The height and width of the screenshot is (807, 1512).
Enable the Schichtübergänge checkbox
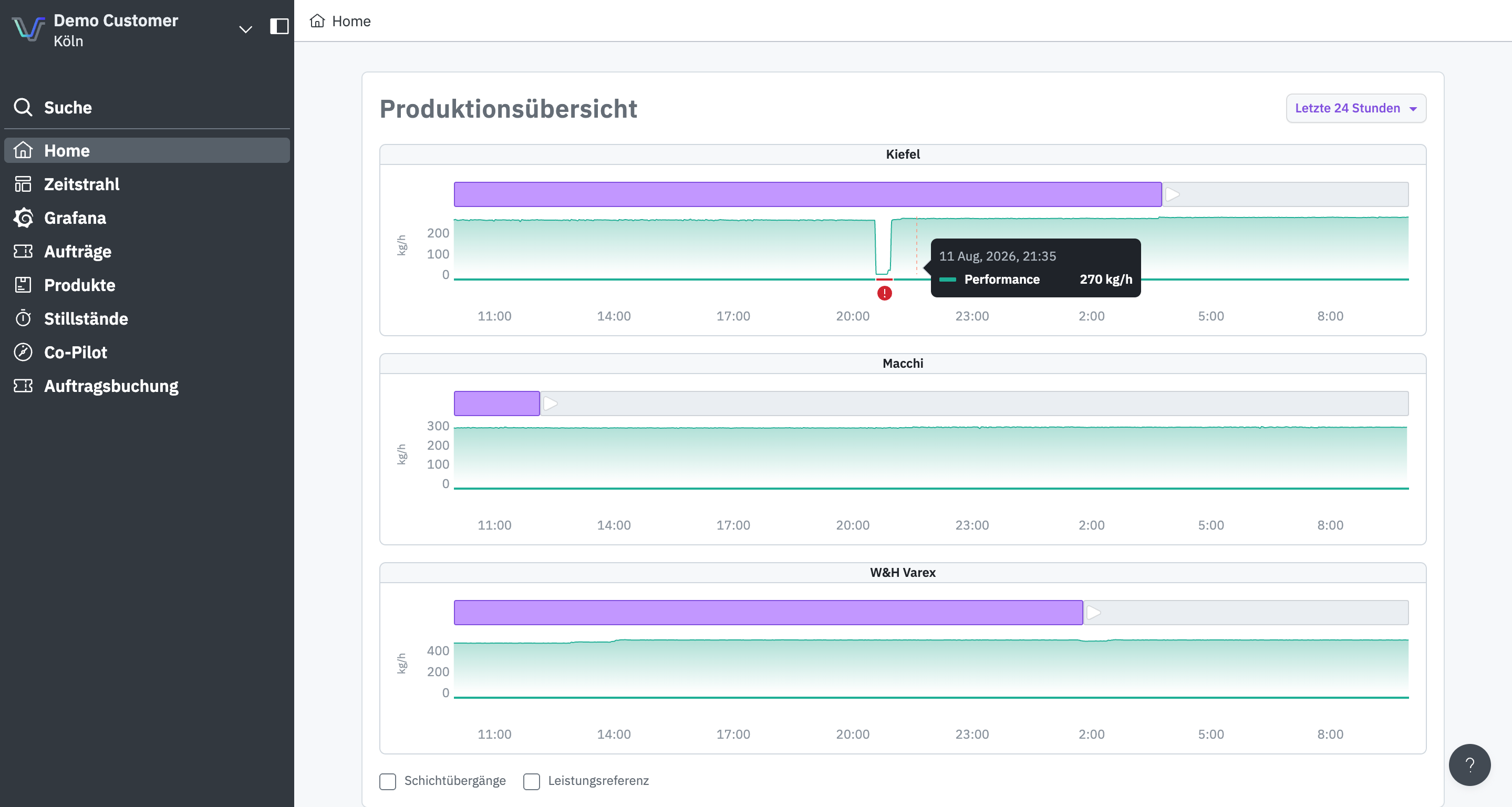pyautogui.click(x=387, y=781)
